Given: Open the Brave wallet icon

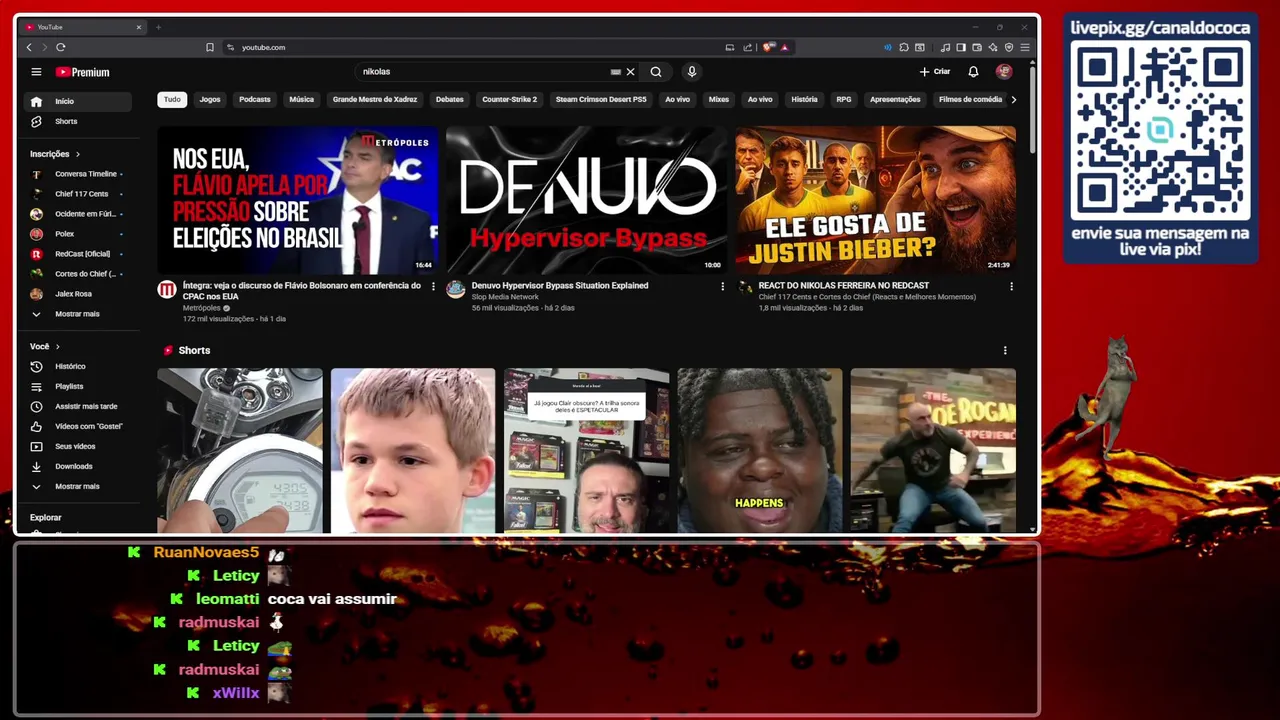Looking at the screenshot, I should pyautogui.click(x=977, y=47).
